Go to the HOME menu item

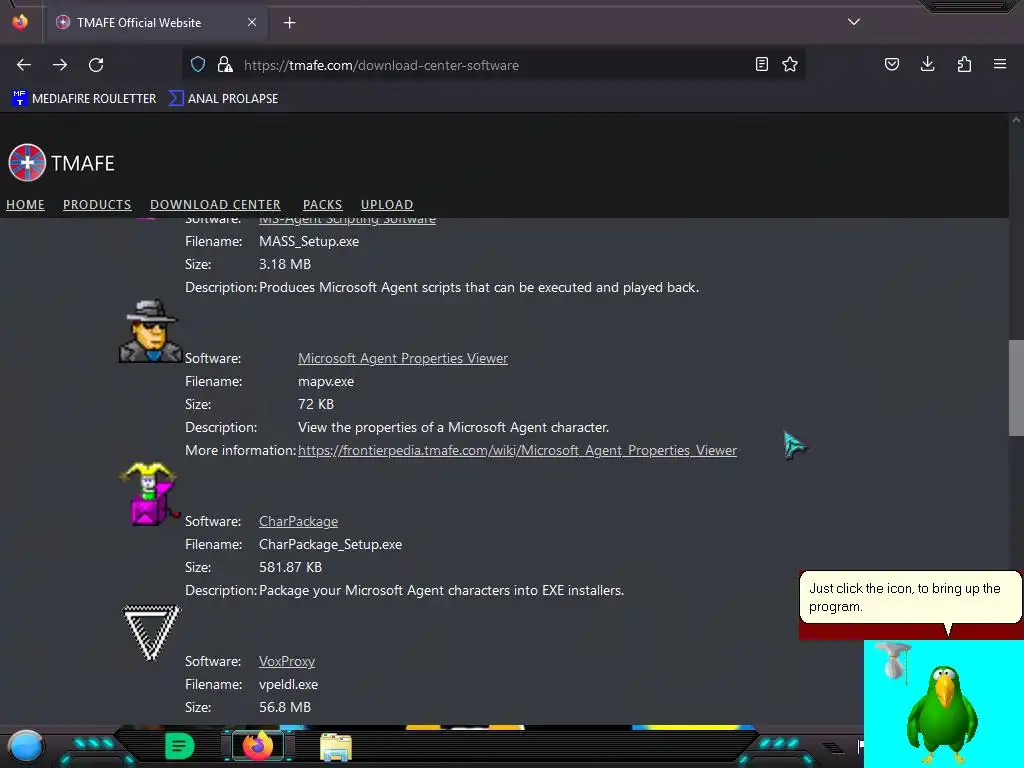pyautogui.click(x=25, y=204)
